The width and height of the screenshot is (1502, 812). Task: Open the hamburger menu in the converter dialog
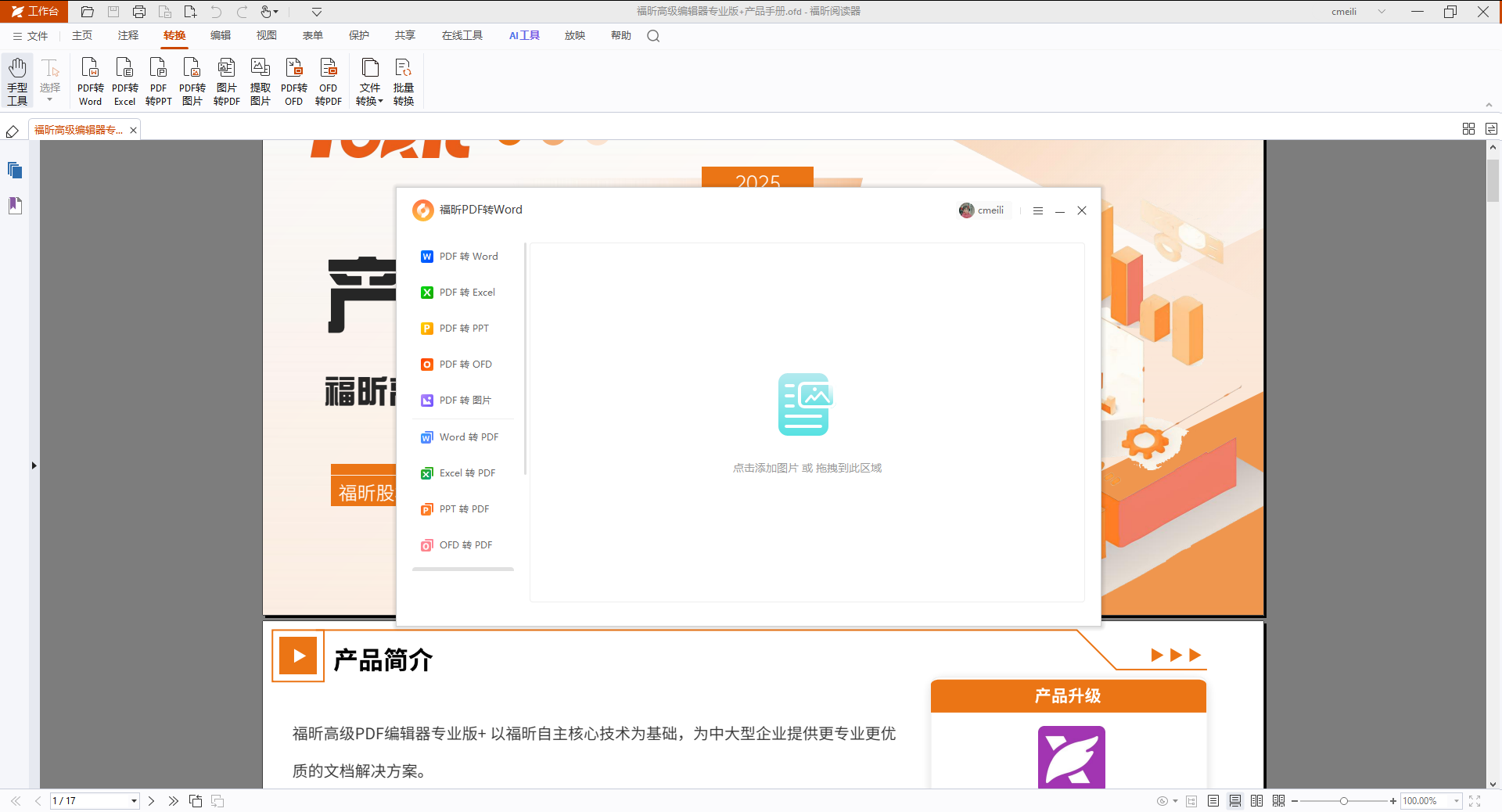pos(1038,210)
